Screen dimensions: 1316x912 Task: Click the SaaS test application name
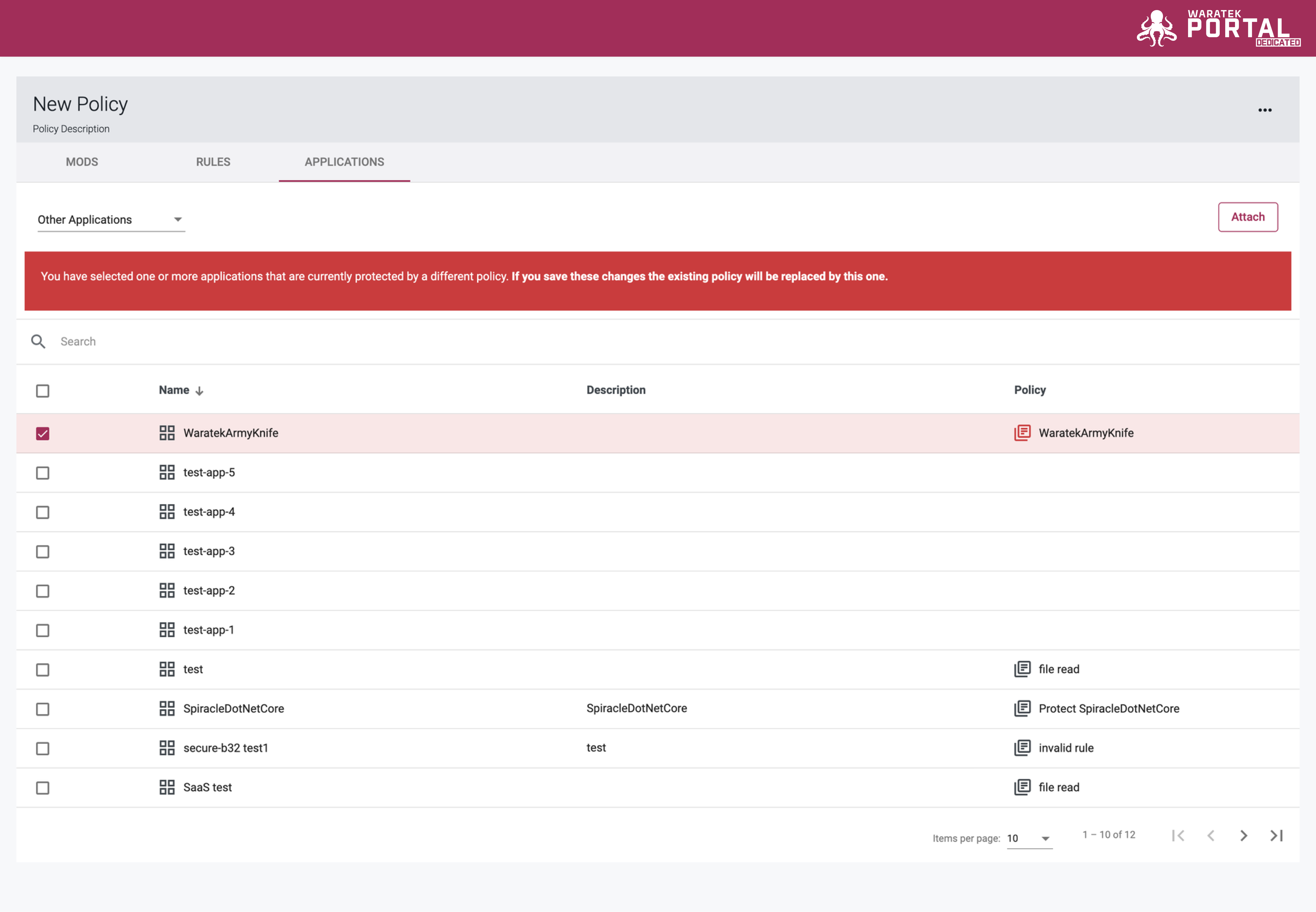click(207, 788)
